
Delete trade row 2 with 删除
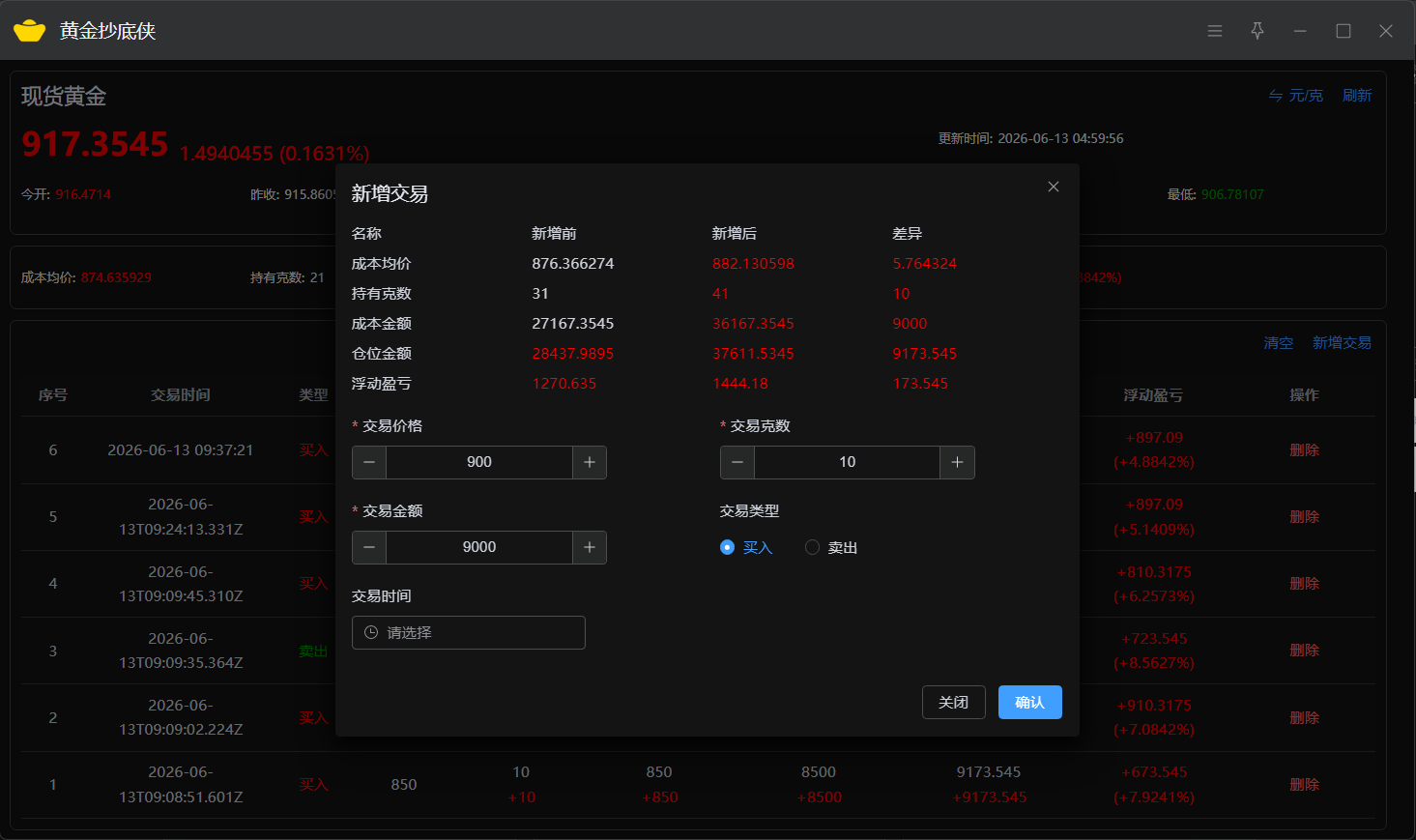1304,717
